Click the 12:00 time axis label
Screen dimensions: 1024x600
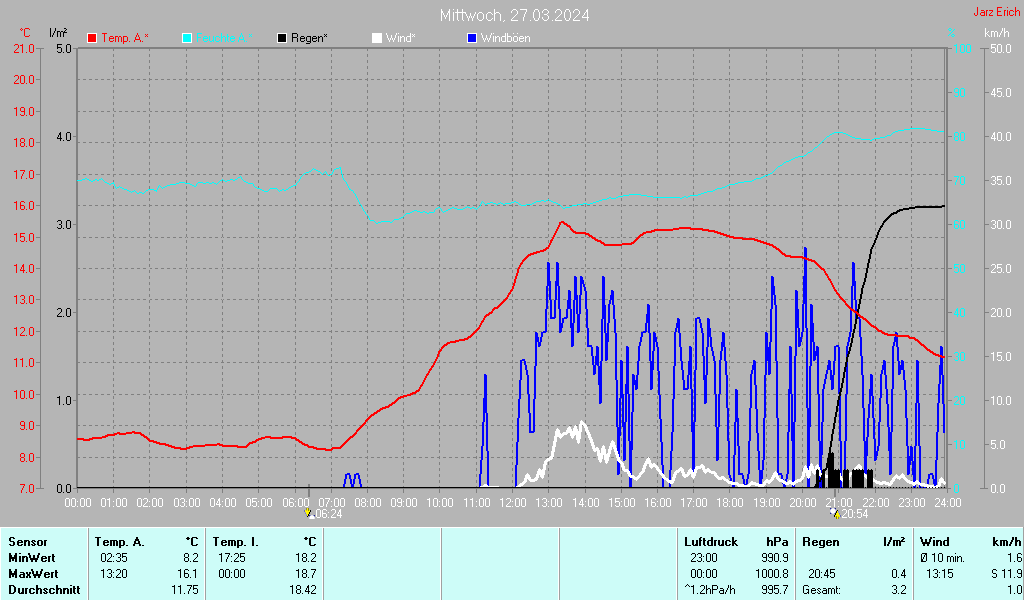click(512, 502)
